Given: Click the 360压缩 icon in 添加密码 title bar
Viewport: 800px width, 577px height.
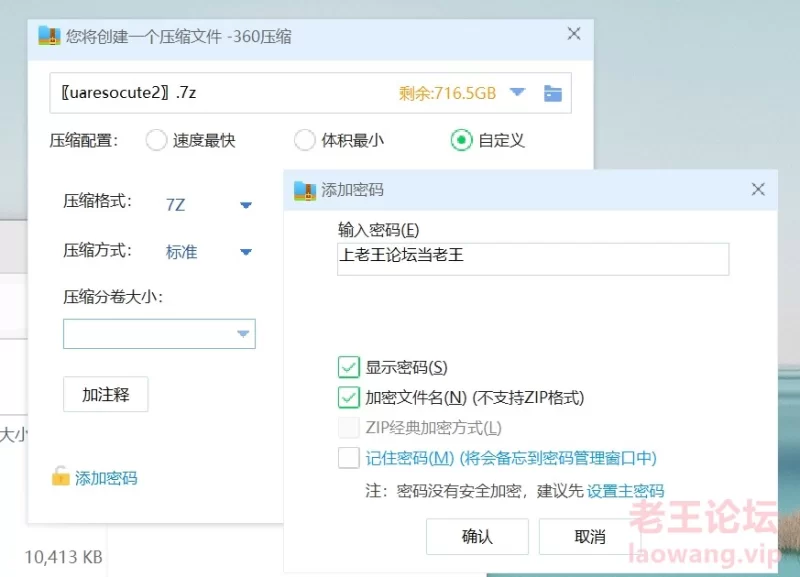Looking at the screenshot, I should tap(305, 190).
